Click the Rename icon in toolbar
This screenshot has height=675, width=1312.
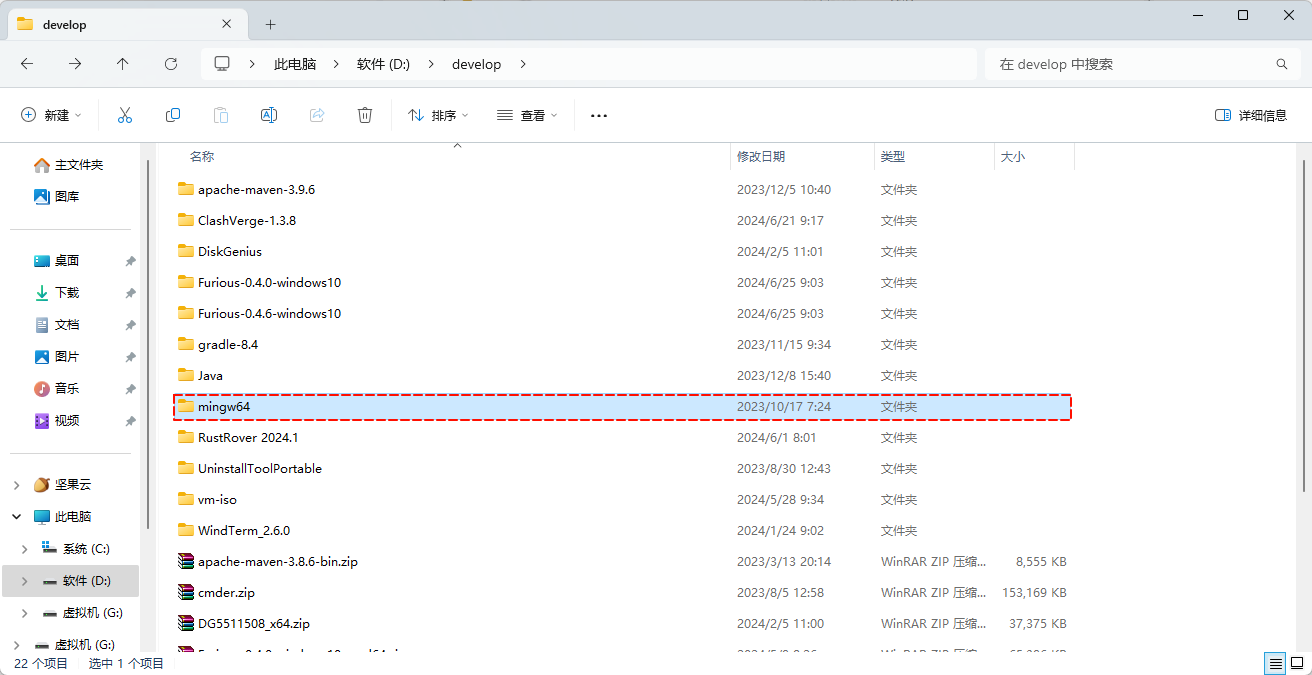point(269,115)
